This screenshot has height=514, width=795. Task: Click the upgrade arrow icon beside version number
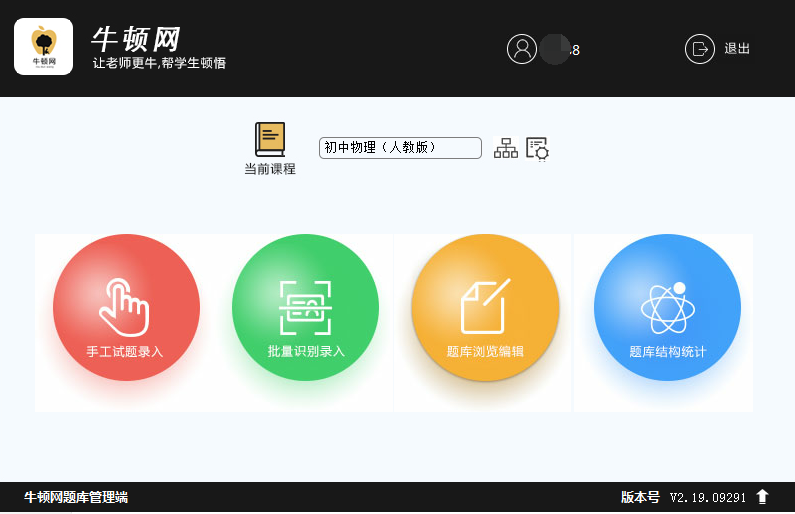(x=762, y=497)
